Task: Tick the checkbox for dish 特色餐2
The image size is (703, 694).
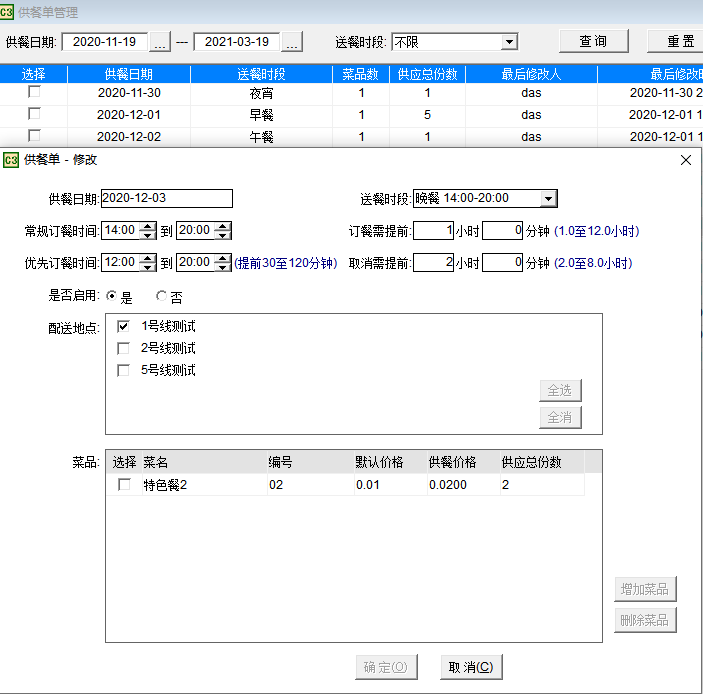Action: (x=125, y=485)
